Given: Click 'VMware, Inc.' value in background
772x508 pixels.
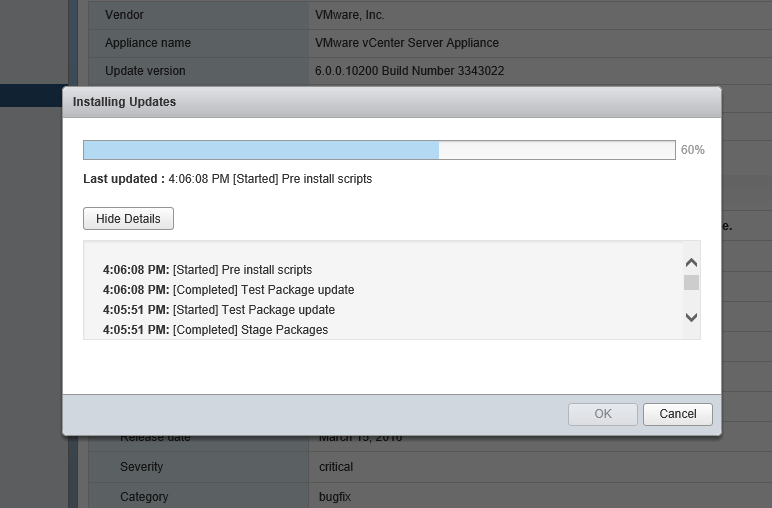Looking at the screenshot, I should [350, 15].
